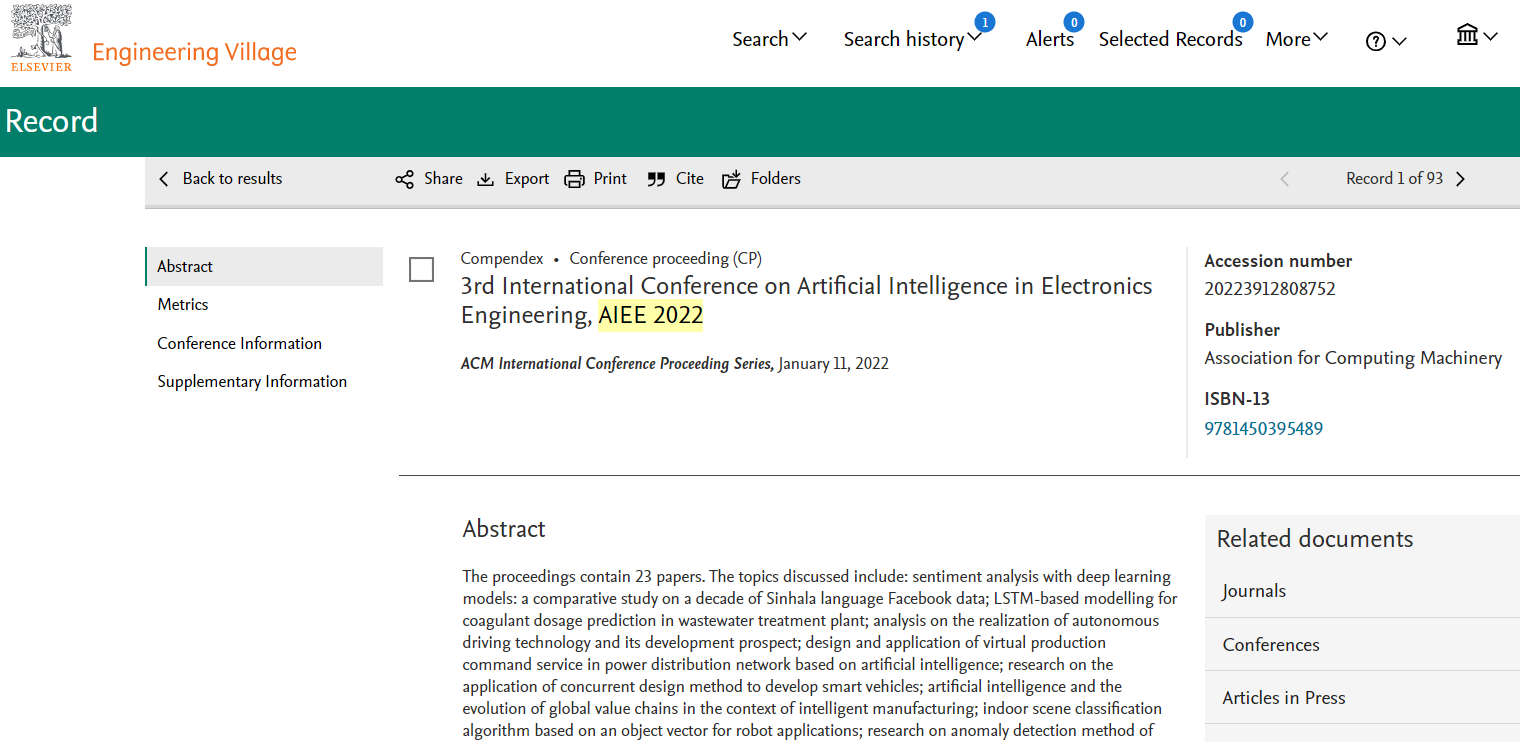This screenshot has width=1520, height=742.
Task: Click ACM International Conference Proceeding Series
Action: (x=617, y=364)
